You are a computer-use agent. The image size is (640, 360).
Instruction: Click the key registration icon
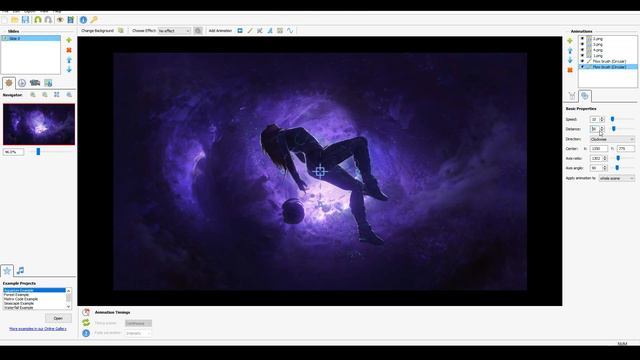[x=94, y=20]
